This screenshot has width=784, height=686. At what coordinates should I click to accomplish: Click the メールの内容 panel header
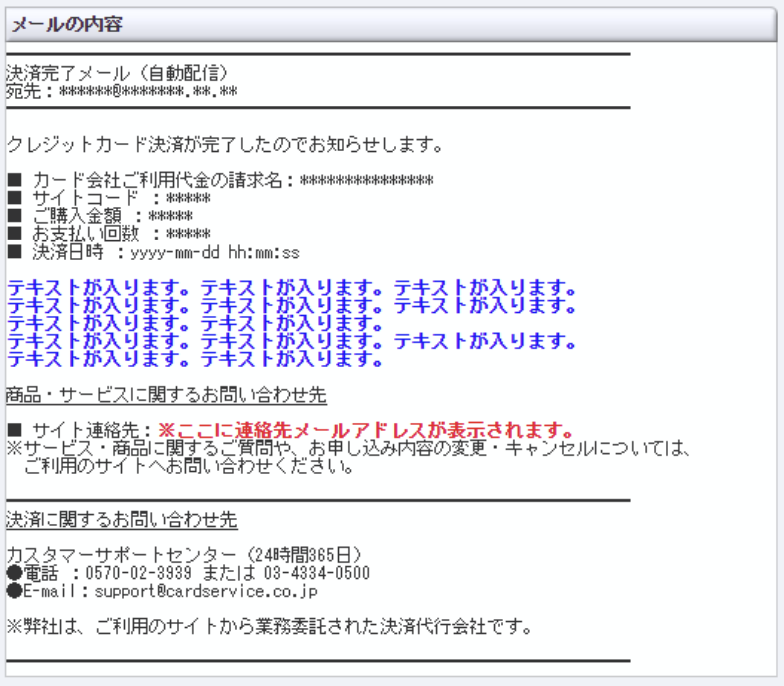point(391,24)
